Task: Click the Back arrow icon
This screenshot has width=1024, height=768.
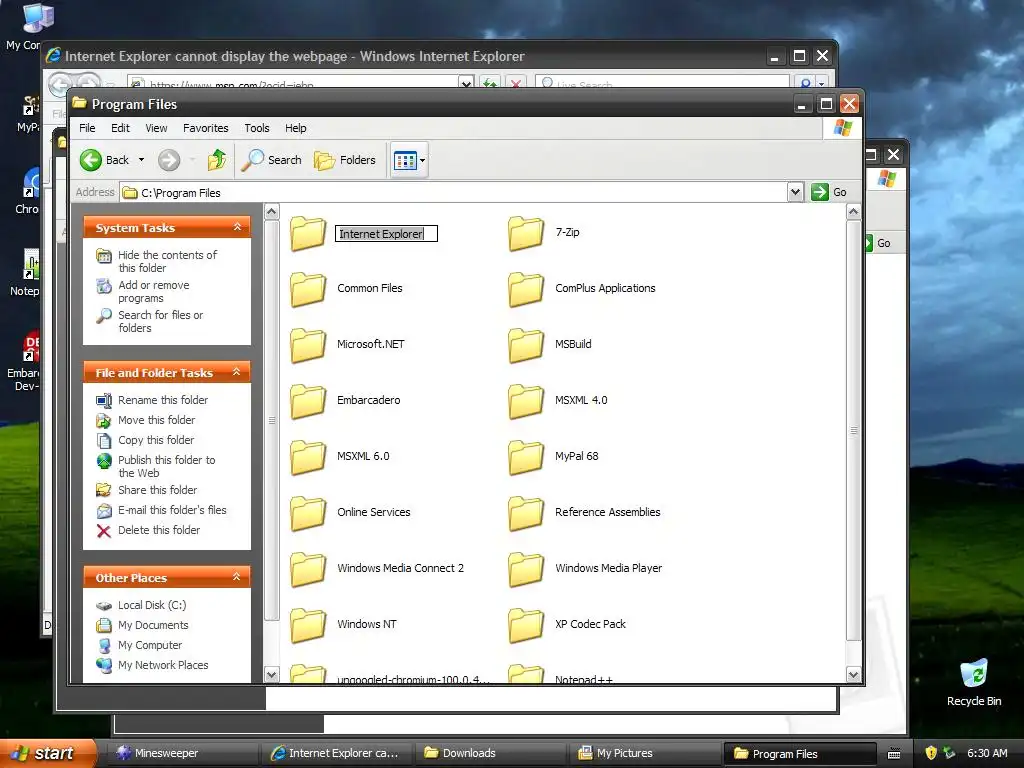Action: pos(91,160)
